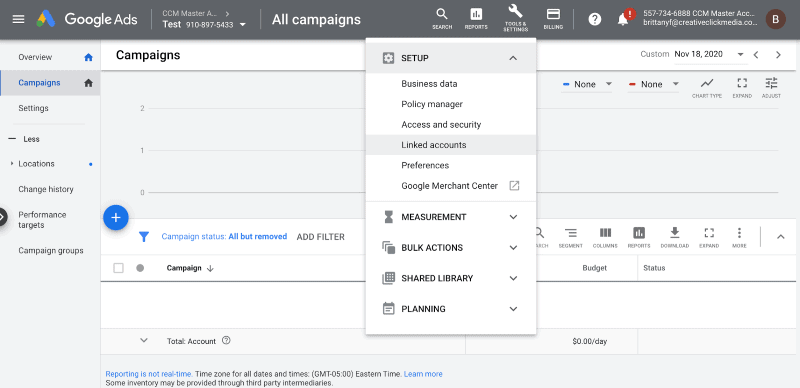Select Business data menu item
This screenshot has height=388, width=800.
[x=451, y=84]
